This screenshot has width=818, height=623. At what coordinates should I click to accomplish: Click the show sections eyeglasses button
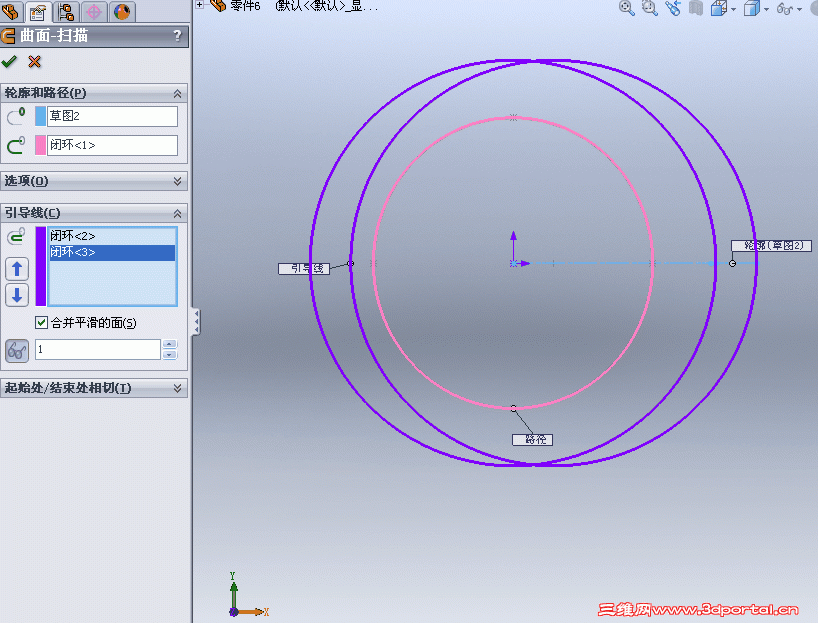point(17,350)
